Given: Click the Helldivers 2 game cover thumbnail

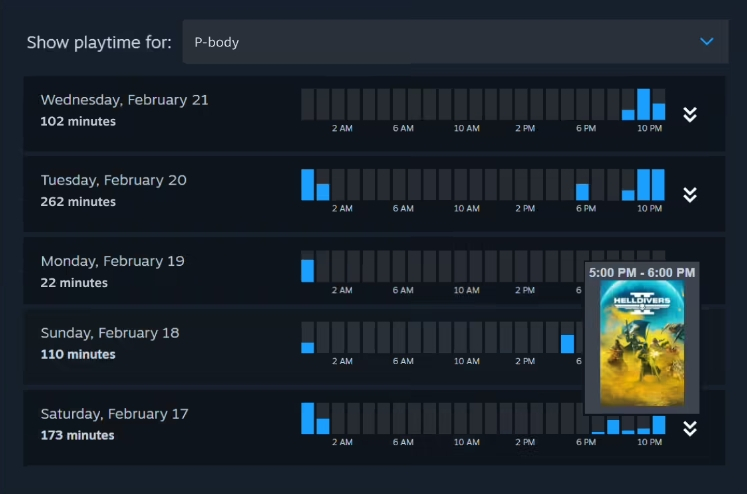Looking at the screenshot, I should (x=641, y=342).
